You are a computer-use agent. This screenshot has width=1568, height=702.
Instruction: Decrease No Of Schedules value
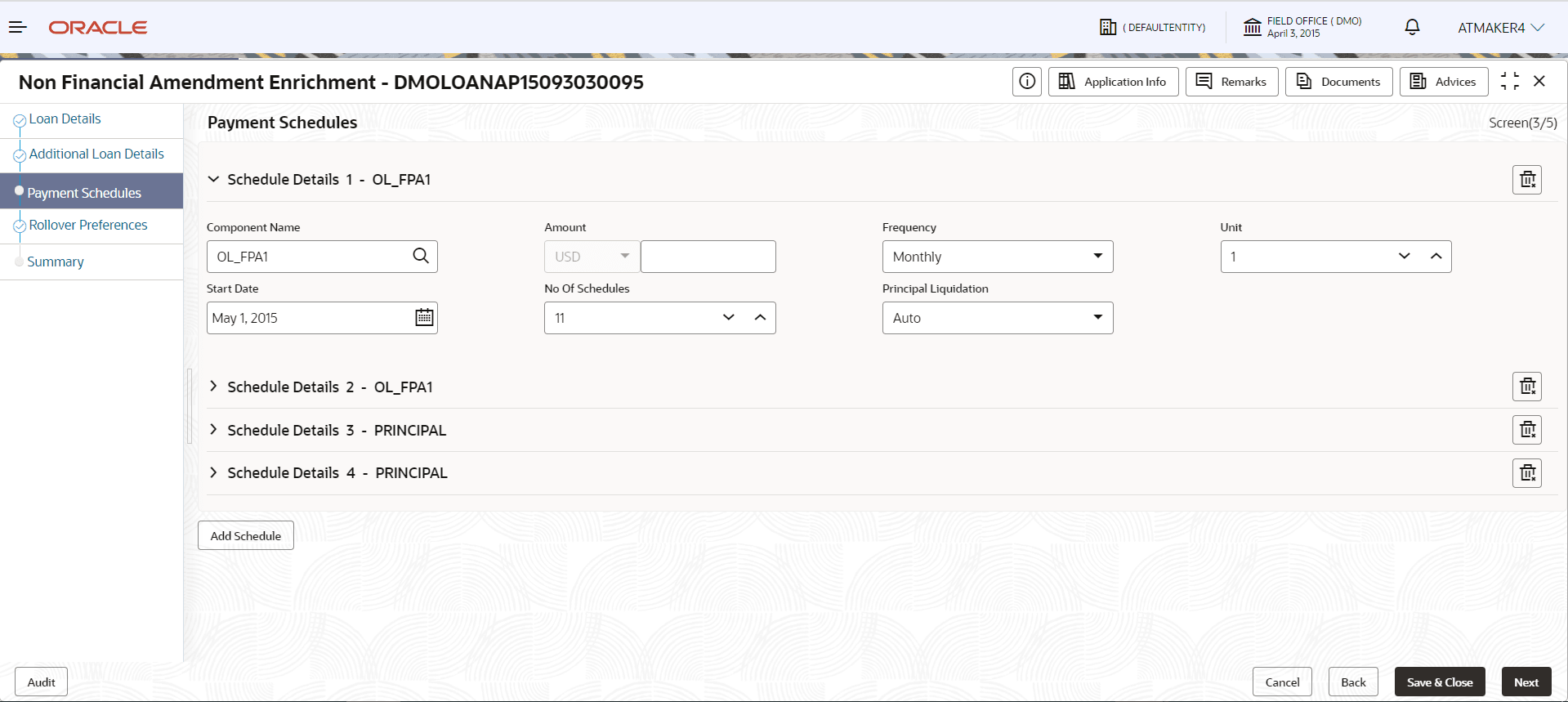point(729,318)
